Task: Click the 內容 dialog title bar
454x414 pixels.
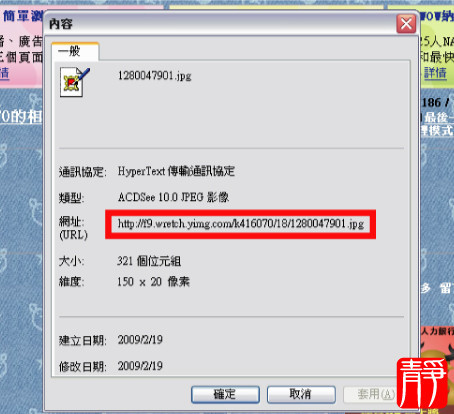Action: (220, 24)
